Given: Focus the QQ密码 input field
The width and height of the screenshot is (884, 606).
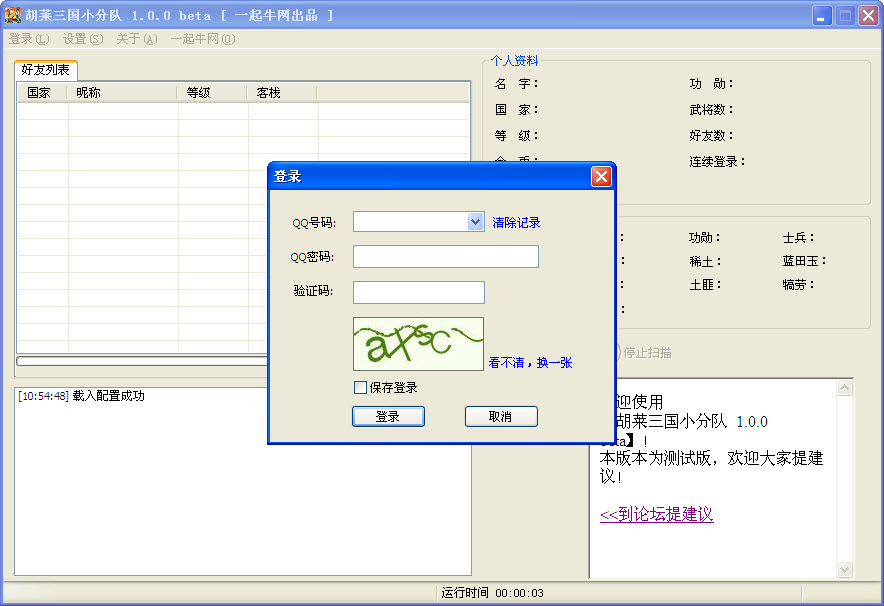Looking at the screenshot, I should [445, 256].
